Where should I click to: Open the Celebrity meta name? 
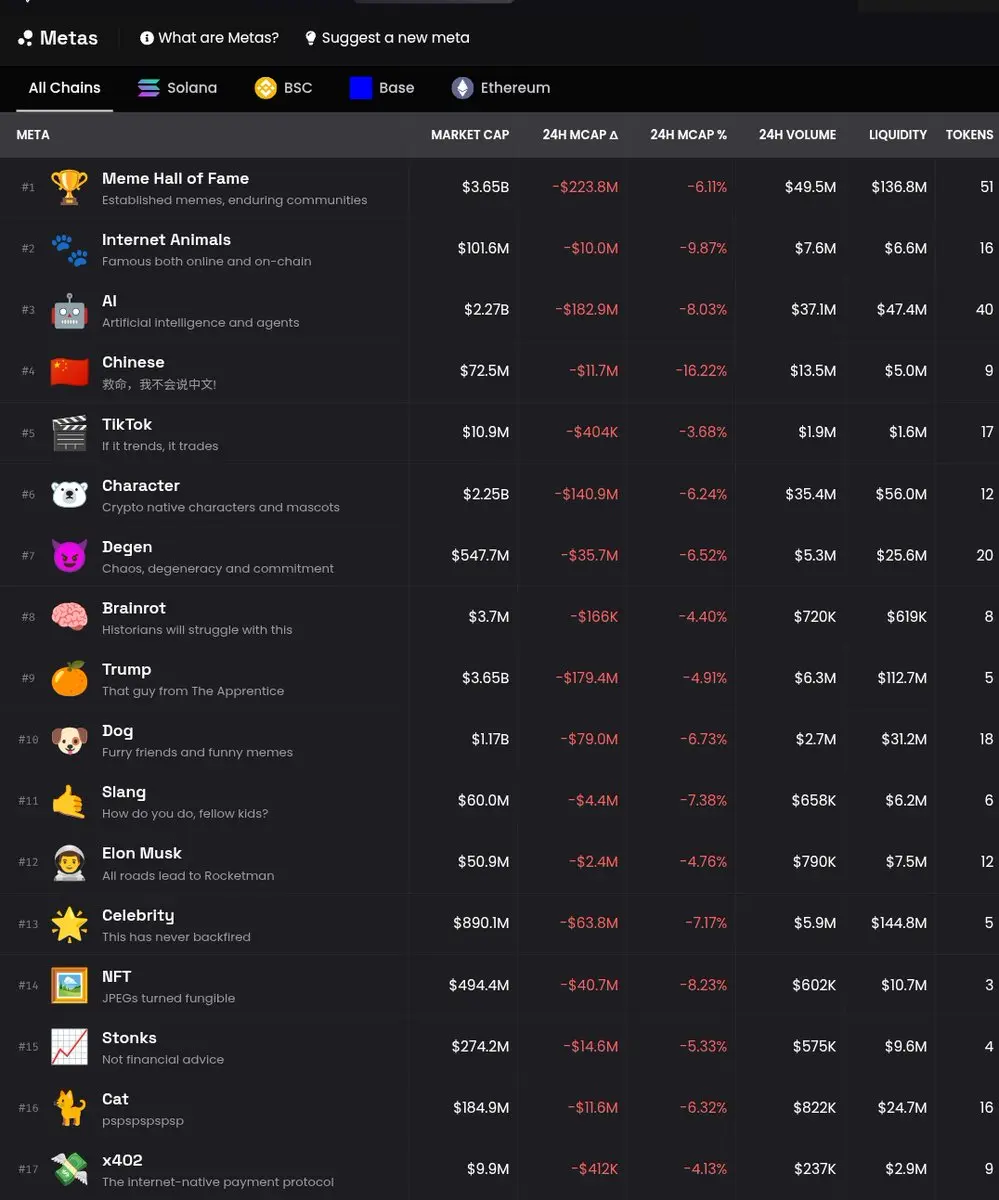click(x=138, y=916)
